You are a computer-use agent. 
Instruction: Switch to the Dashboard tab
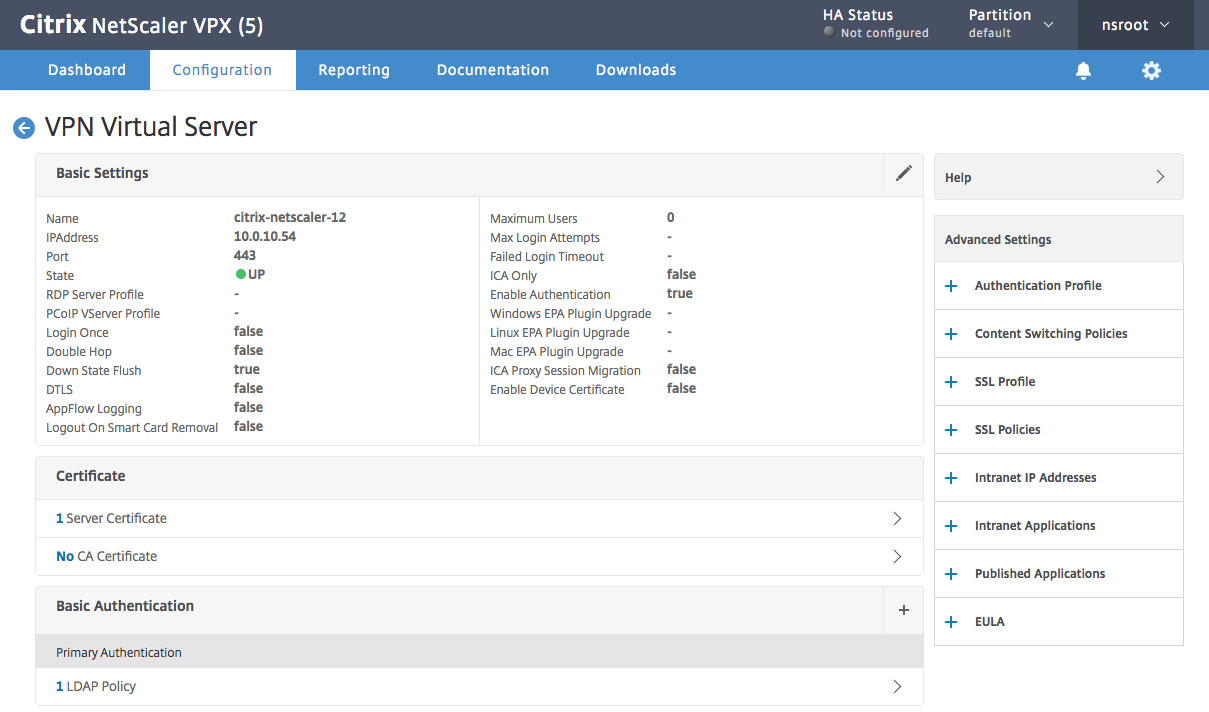[87, 70]
